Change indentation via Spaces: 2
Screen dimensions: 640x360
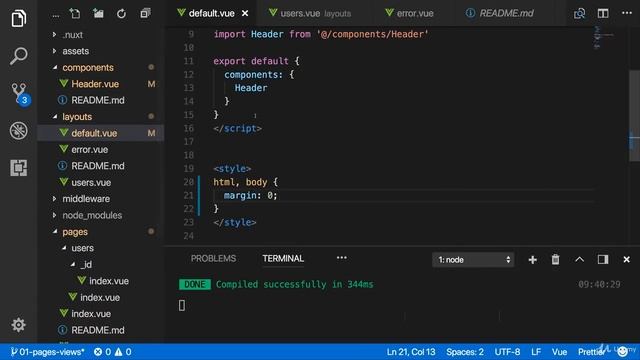(465, 352)
